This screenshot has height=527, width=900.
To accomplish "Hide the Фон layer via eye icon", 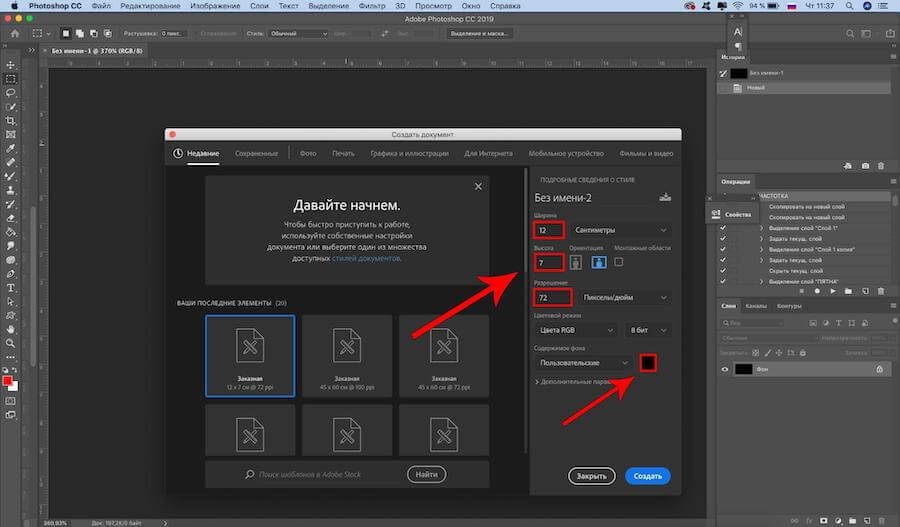I will 726,369.
